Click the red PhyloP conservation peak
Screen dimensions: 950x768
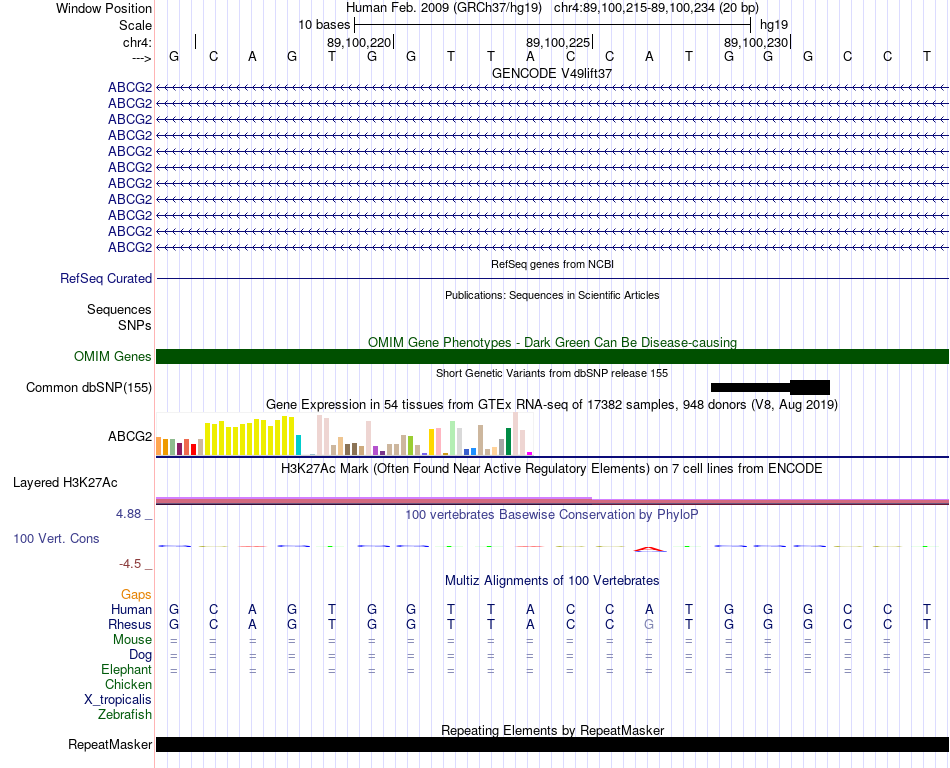pos(649,549)
